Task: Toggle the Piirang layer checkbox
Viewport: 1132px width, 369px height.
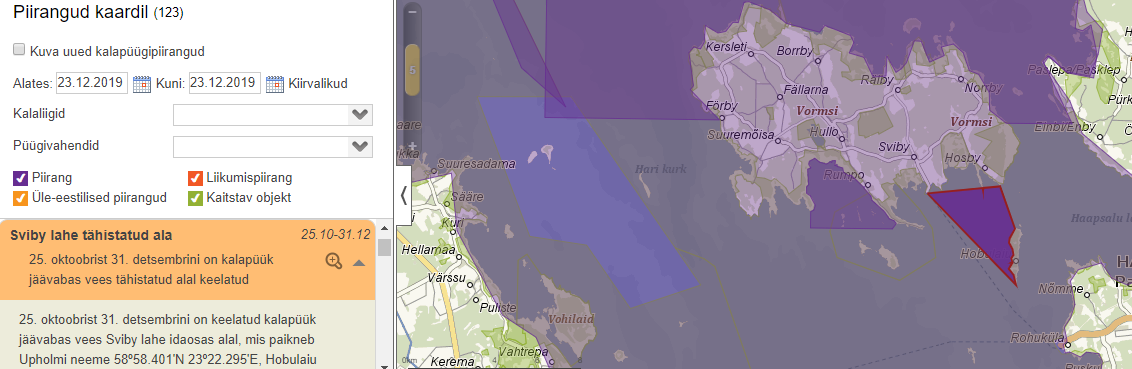Action: click(20, 178)
